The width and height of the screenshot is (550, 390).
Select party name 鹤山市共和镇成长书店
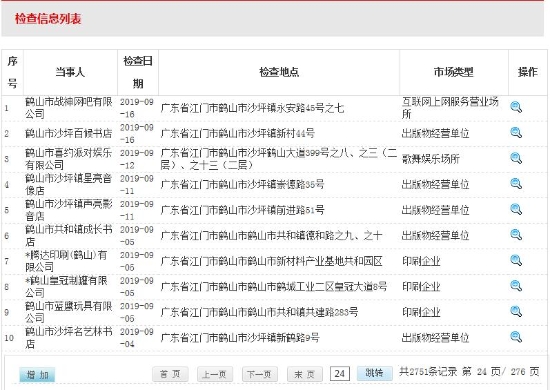point(68,235)
